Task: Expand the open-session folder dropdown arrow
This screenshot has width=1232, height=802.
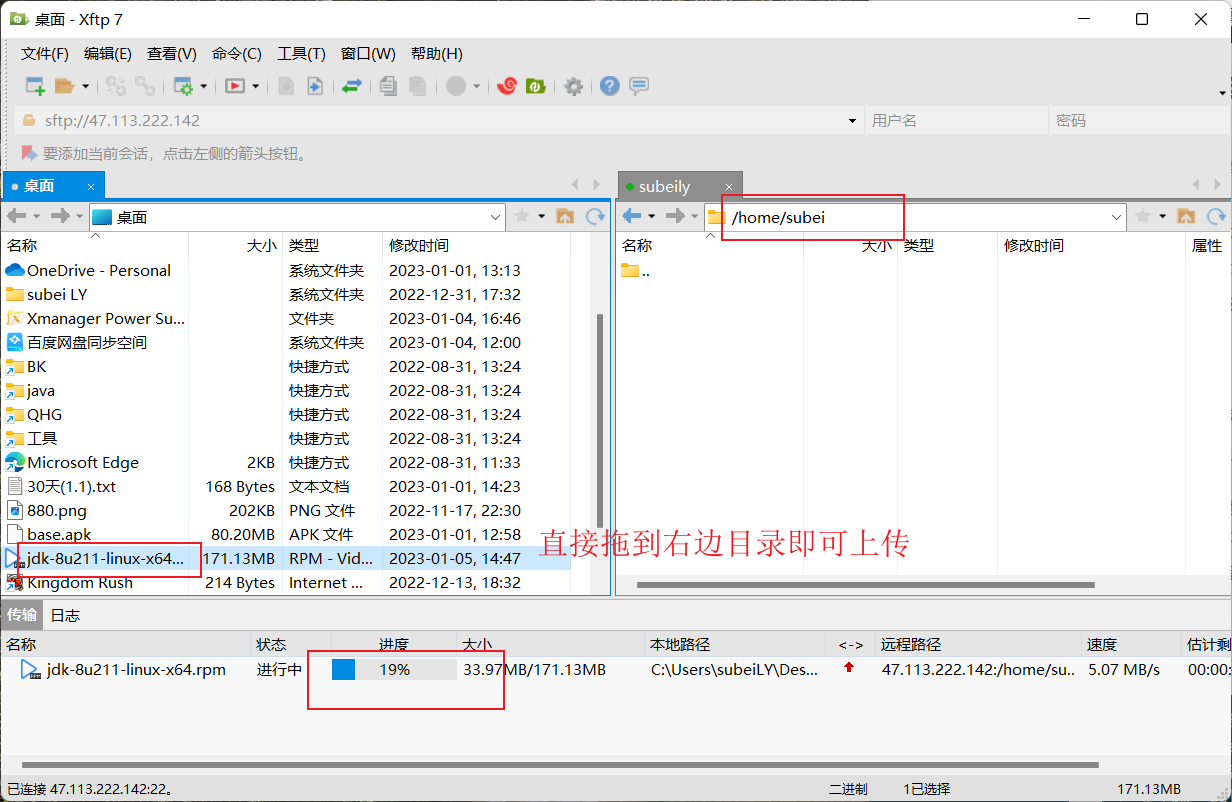Action: (85, 87)
